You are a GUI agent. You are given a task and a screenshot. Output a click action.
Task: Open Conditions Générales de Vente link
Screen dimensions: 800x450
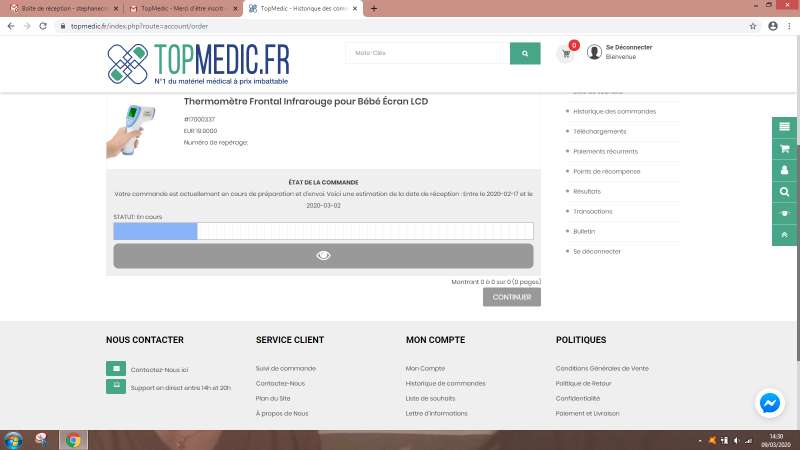(x=602, y=368)
